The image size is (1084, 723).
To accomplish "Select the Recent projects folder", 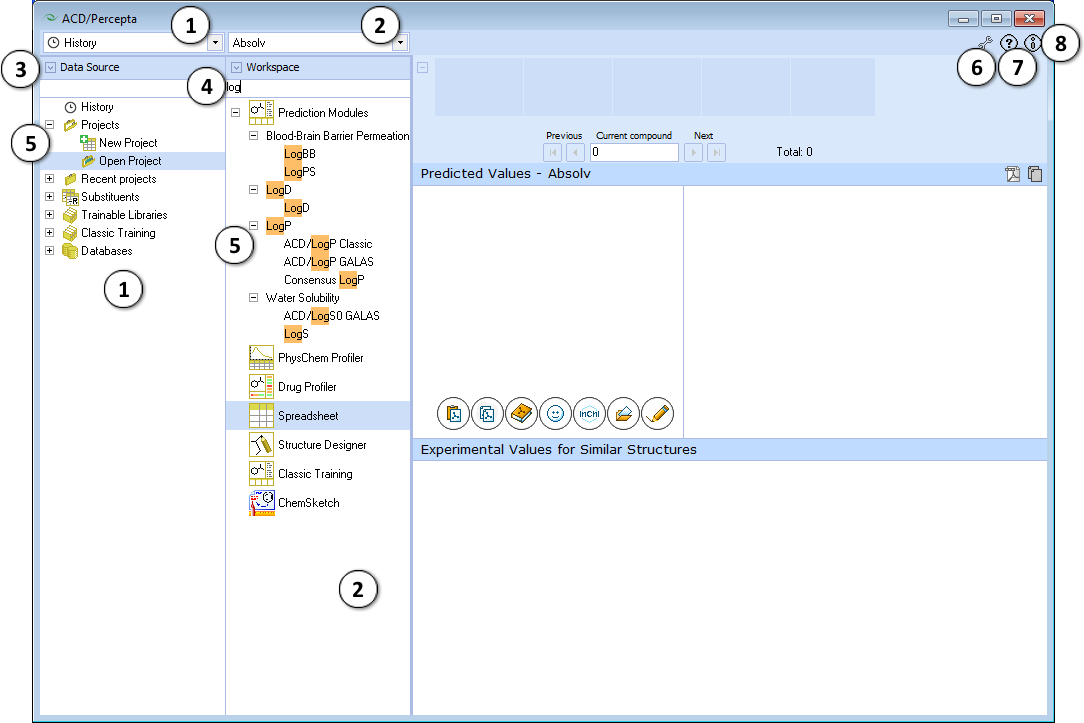I will [x=111, y=179].
